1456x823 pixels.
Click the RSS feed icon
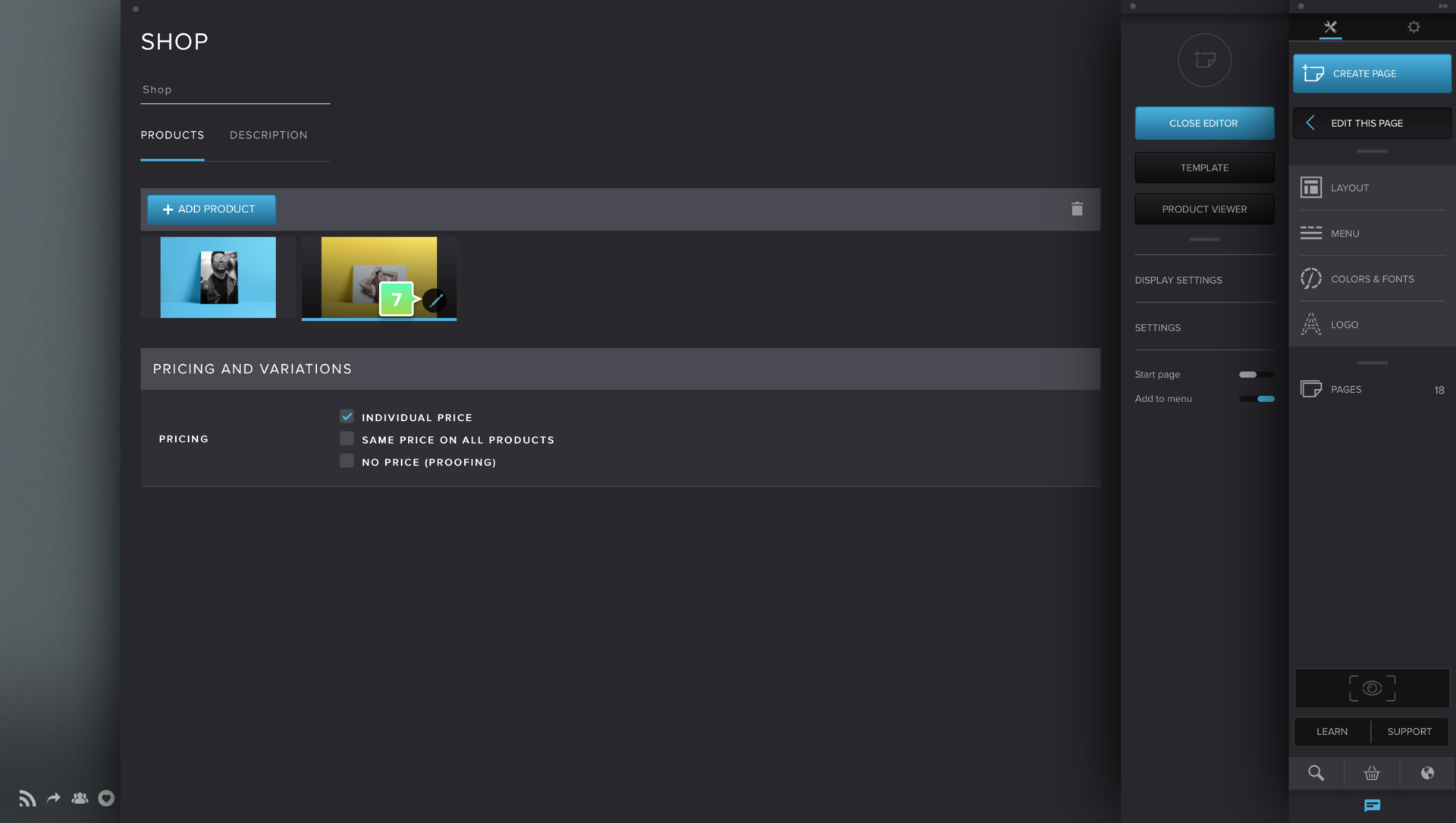coord(27,798)
